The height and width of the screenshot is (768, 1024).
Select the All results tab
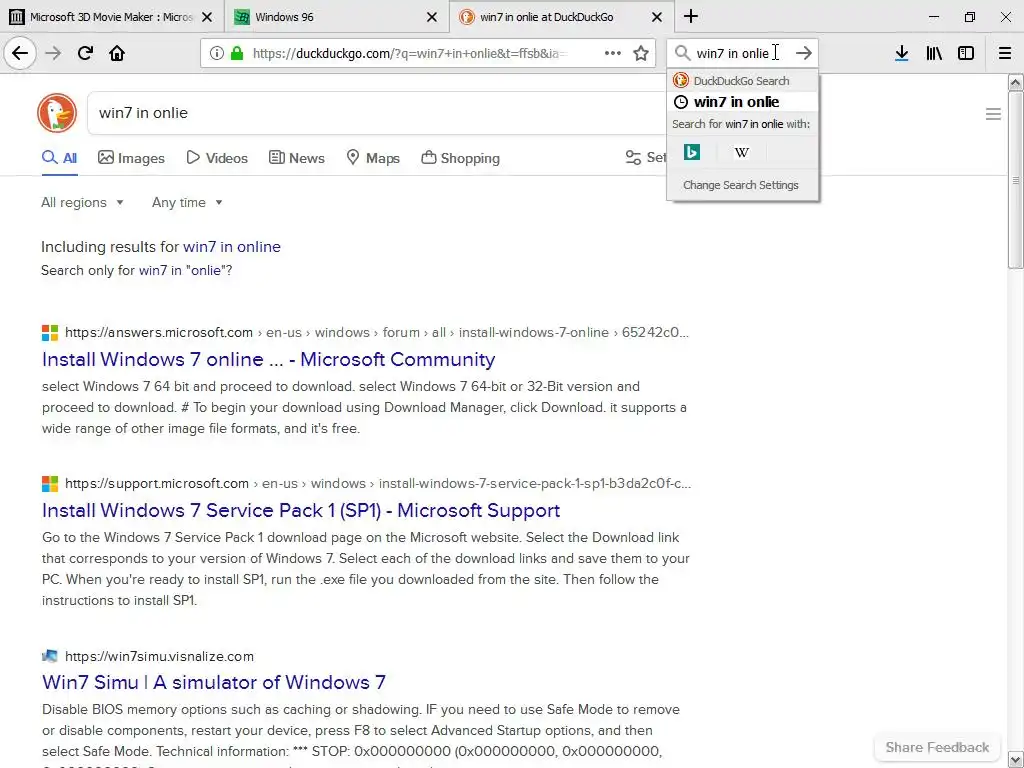click(x=59, y=158)
